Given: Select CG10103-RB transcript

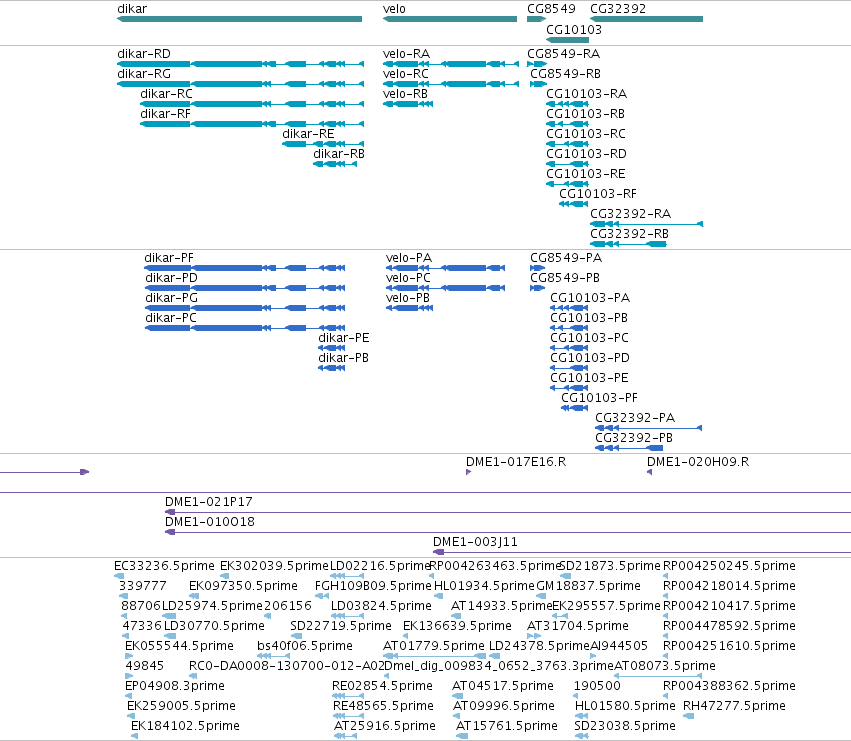Looking at the screenshot, I should [567, 124].
